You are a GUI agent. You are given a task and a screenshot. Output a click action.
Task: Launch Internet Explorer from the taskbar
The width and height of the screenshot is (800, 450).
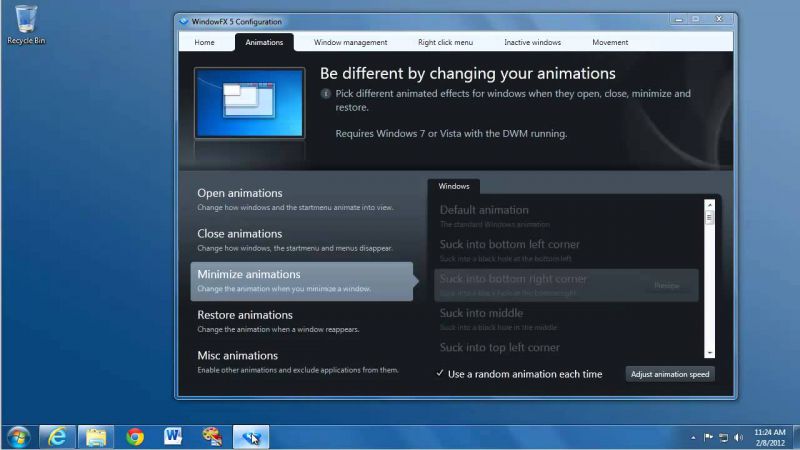point(57,437)
